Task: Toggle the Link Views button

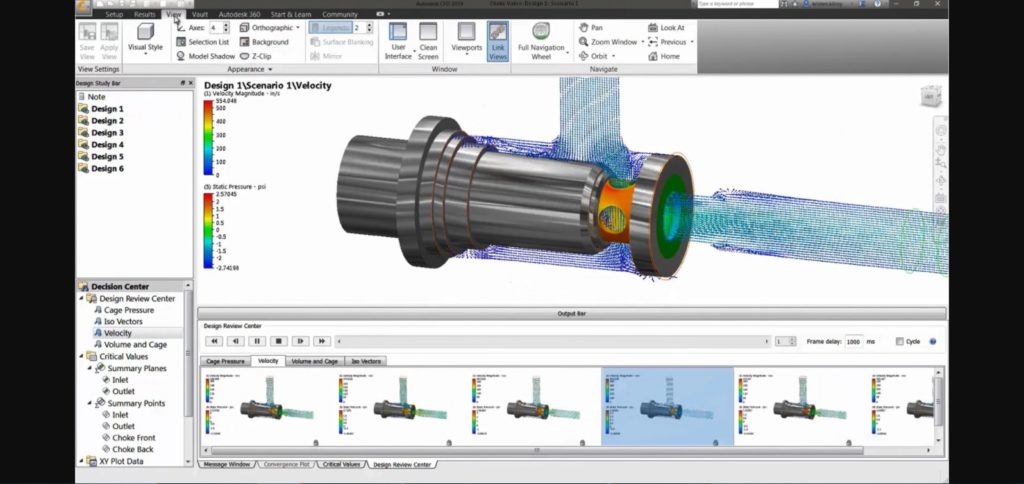Action: click(498, 41)
